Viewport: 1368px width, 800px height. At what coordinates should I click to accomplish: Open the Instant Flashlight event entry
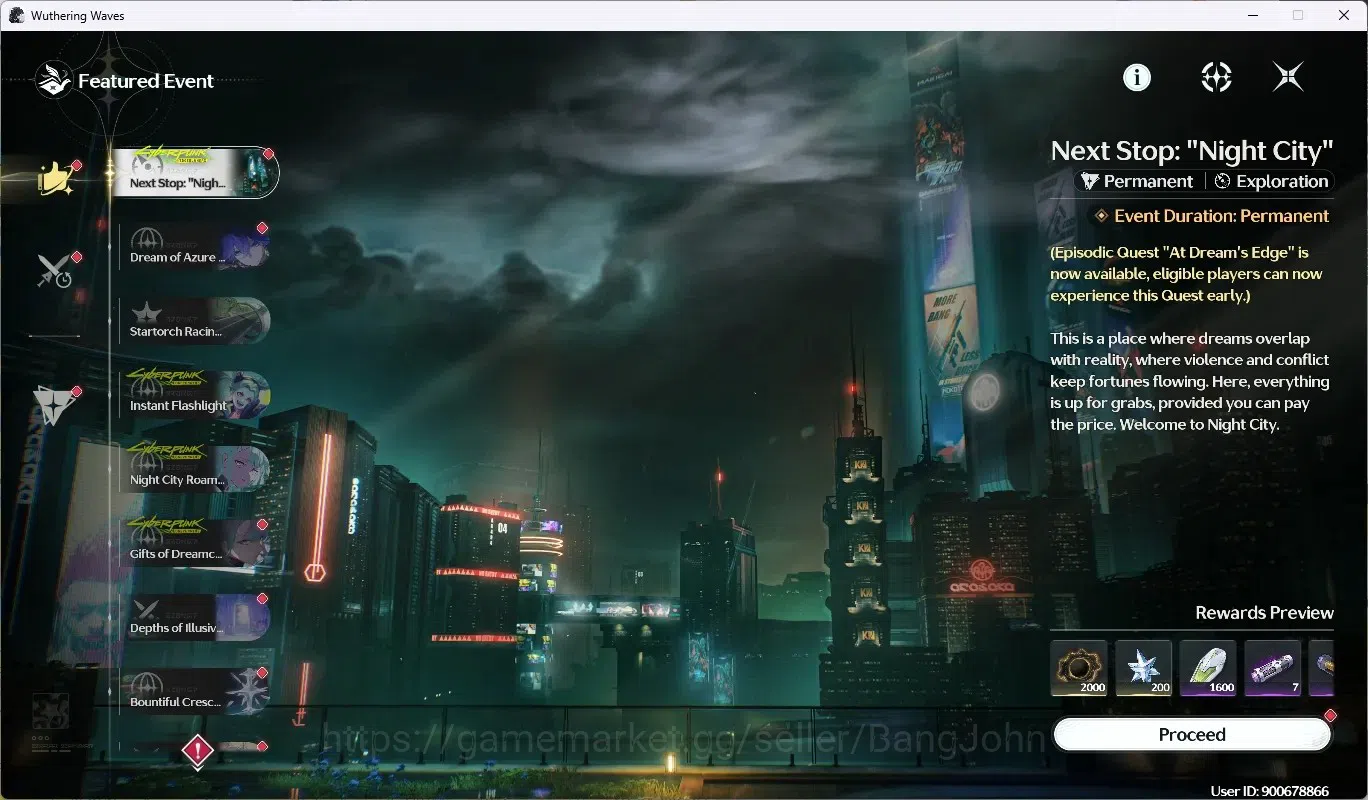[195, 394]
